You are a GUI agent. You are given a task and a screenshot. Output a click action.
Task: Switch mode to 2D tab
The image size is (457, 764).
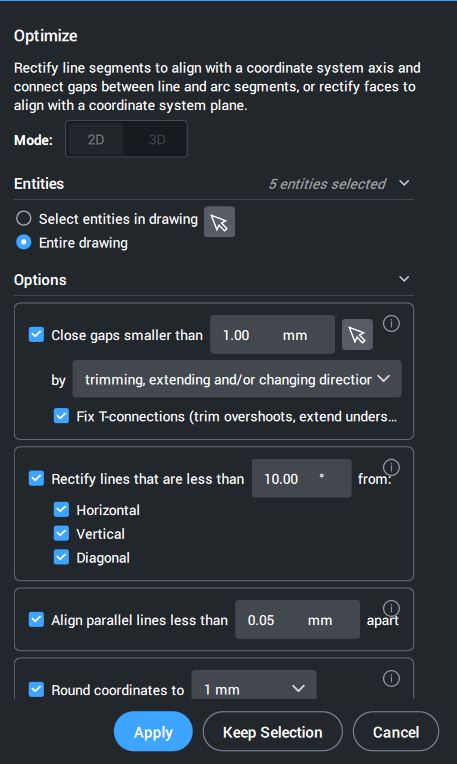tap(95, 140)
